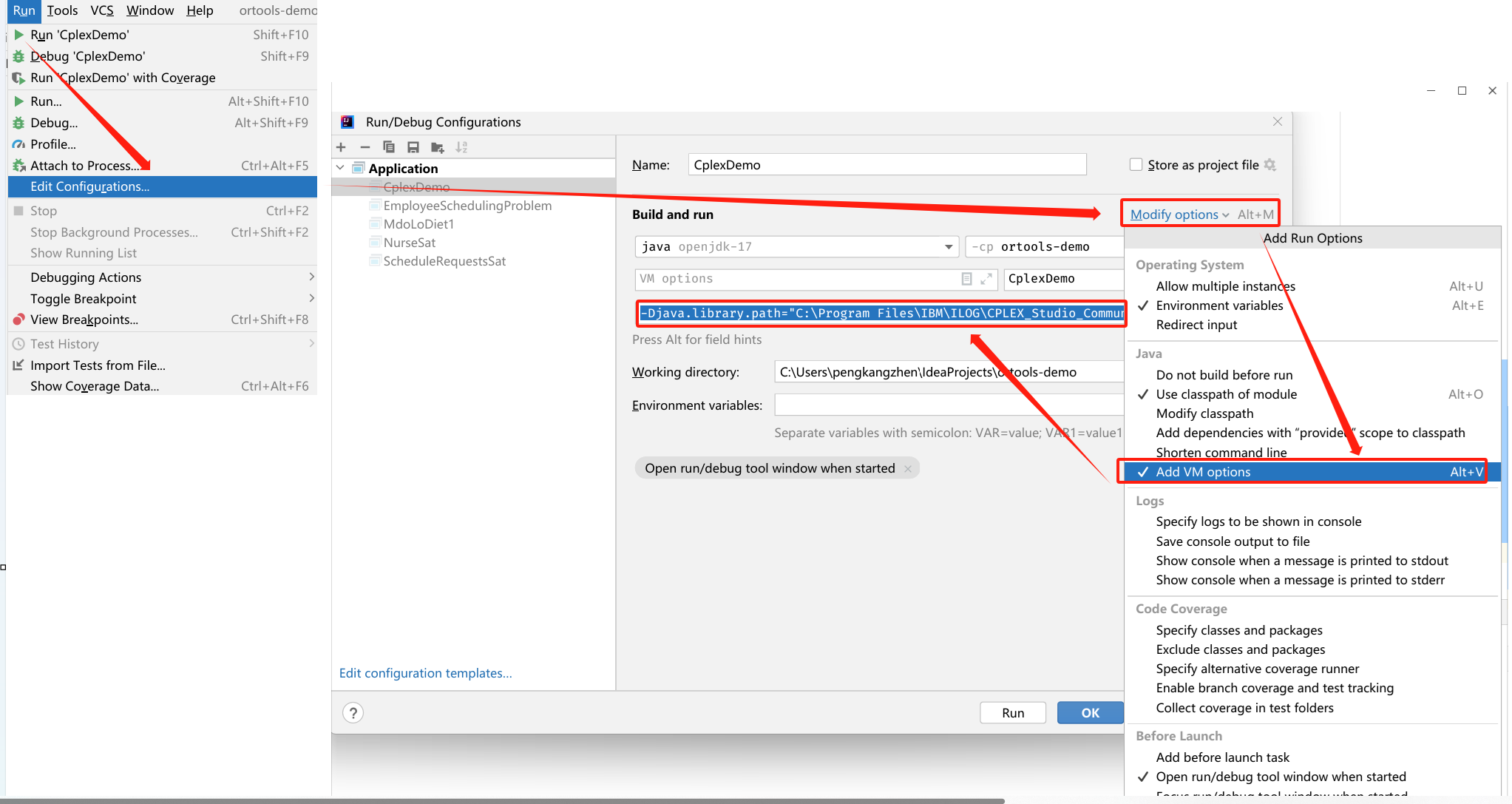Image resolution: width=1512 pixels, height=804 pixels.
Task: Click the Remove Configuration minus icon
Action: click(x=365, y=147)
